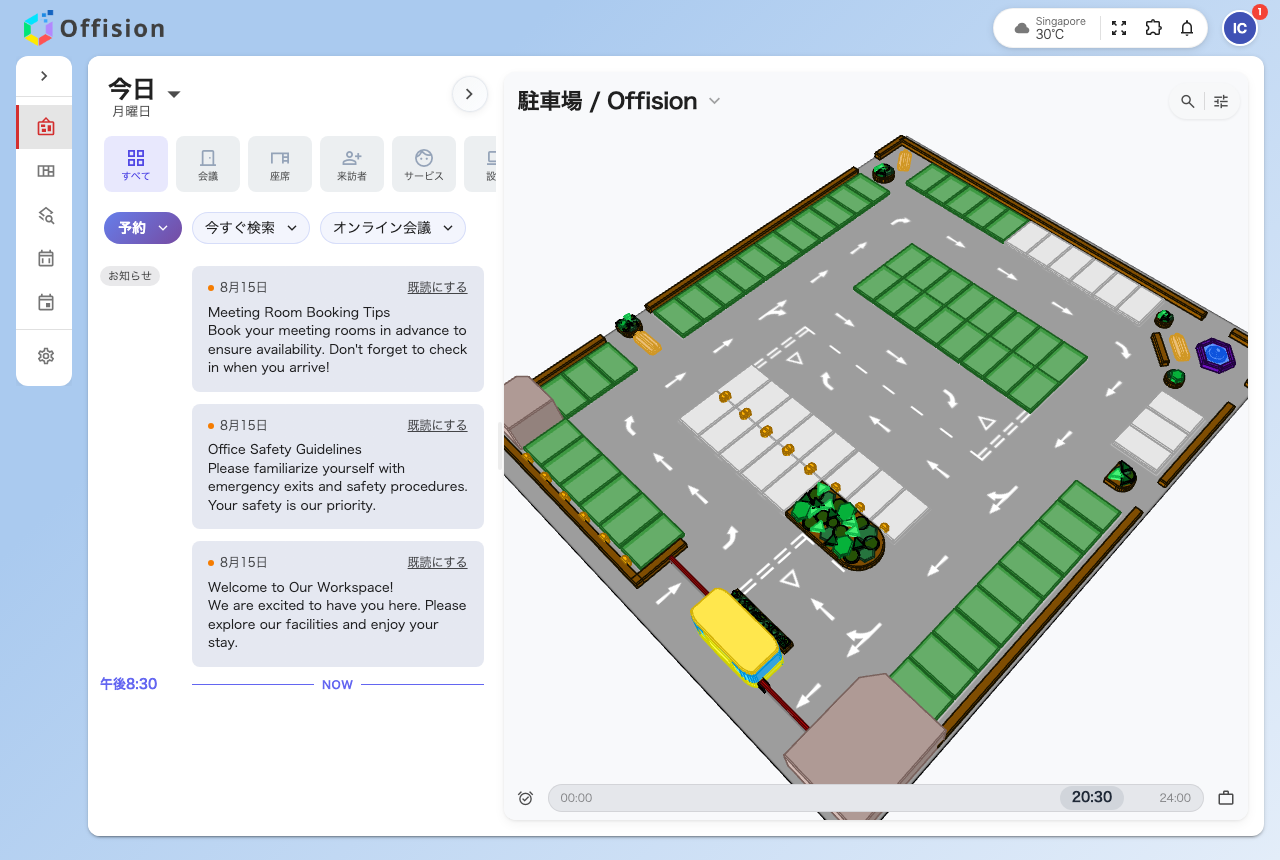This screenshot has width=1280, height=860.
Task: Open the notifications bell
Action: click(1187, 28)
